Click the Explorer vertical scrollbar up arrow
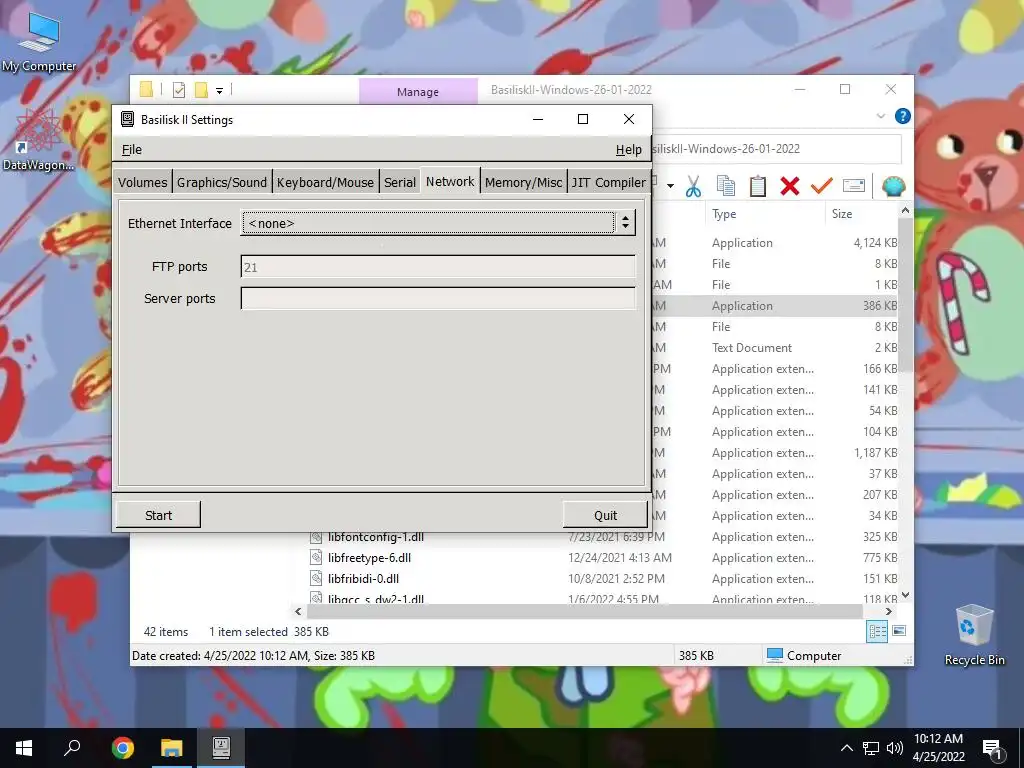Viewport: 1024px width, 768px height. click(x=905, y=210)
